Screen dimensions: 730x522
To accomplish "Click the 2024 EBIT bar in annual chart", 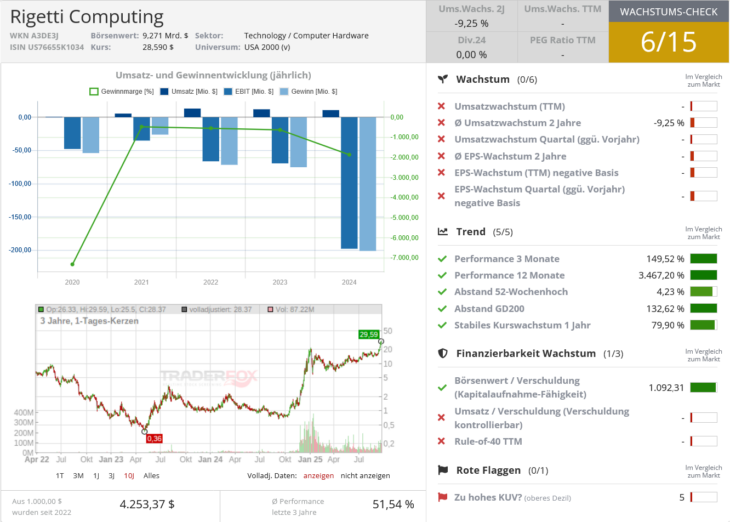I will tap(349, 183).
